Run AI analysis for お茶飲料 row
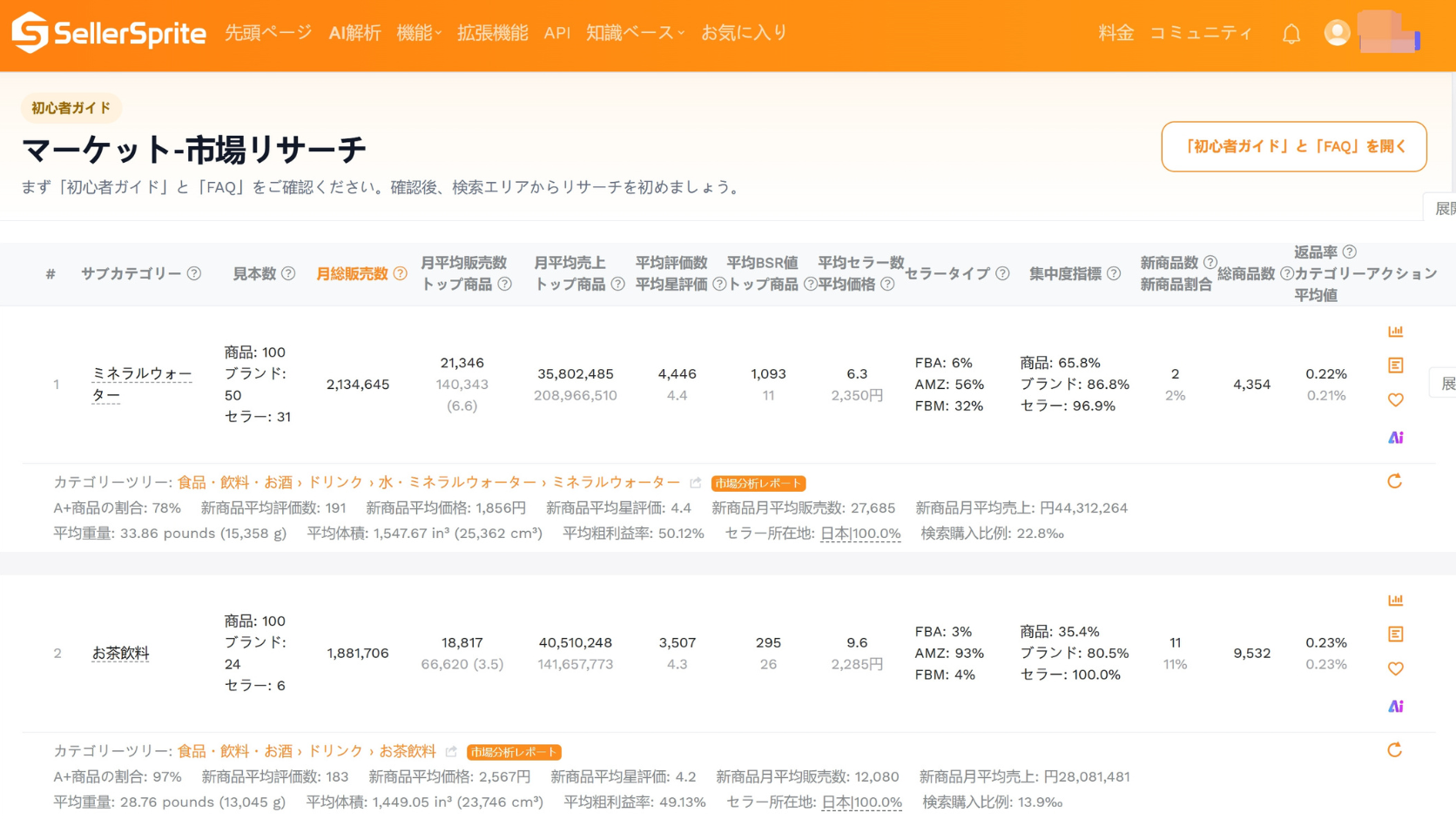 (1395, 706)
